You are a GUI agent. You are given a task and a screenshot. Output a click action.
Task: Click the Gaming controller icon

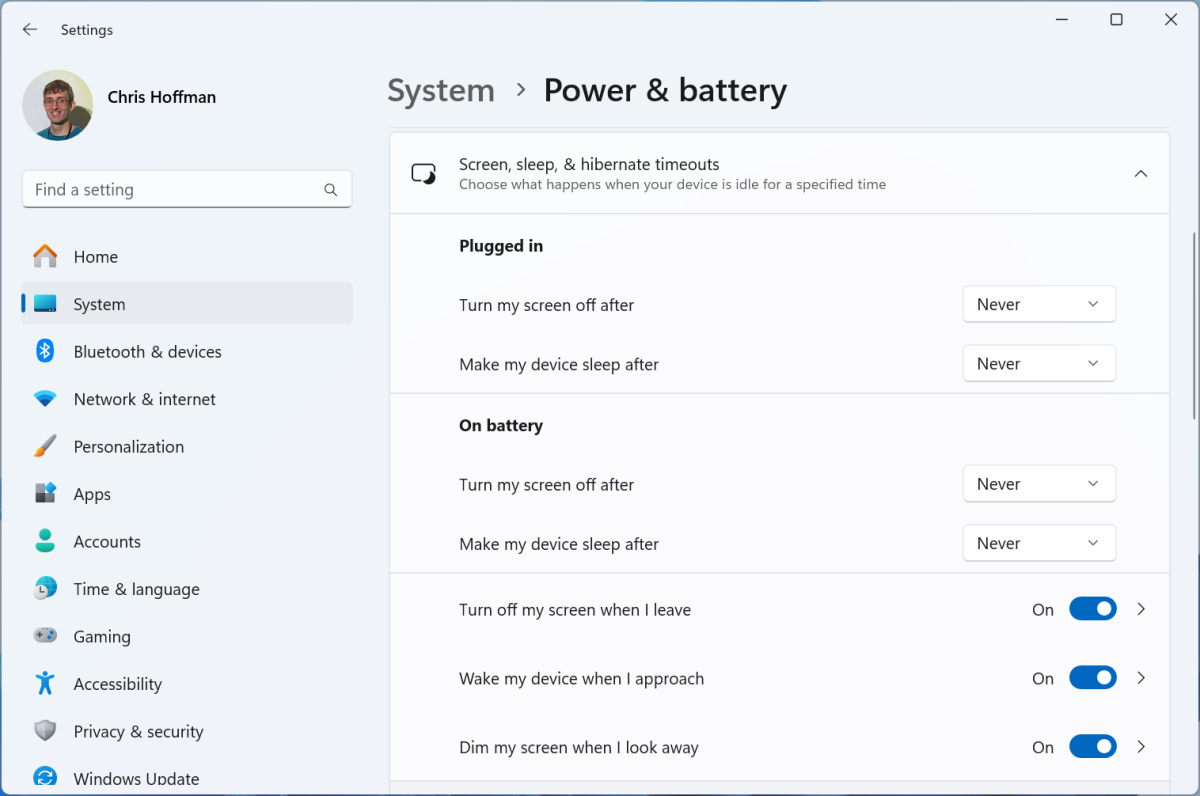coord(45,636)
